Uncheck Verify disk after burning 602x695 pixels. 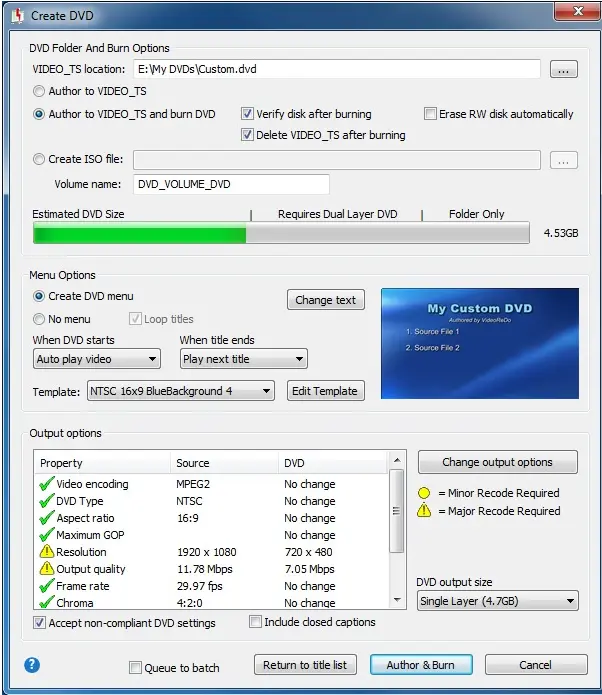click(248, 114)
